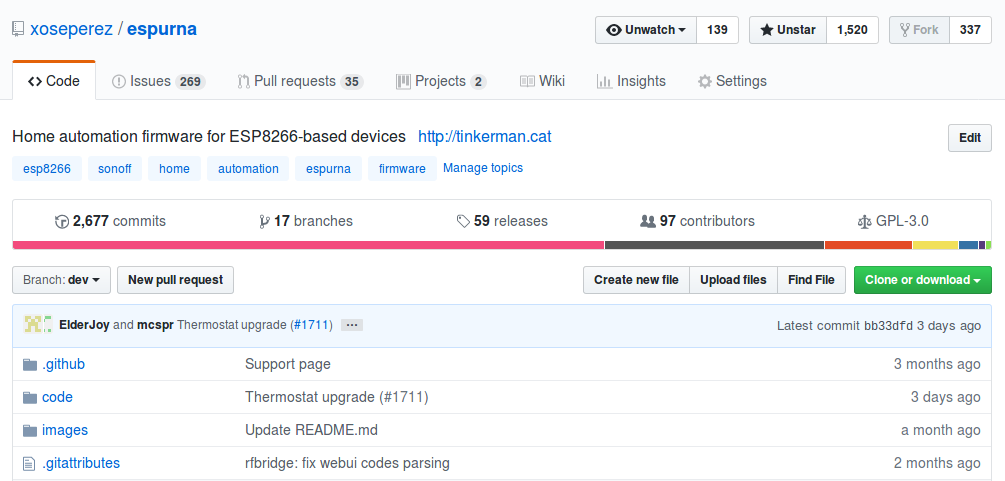Click the Edit description button
The height and width of the screenshot is (481, 1005).
970,138
